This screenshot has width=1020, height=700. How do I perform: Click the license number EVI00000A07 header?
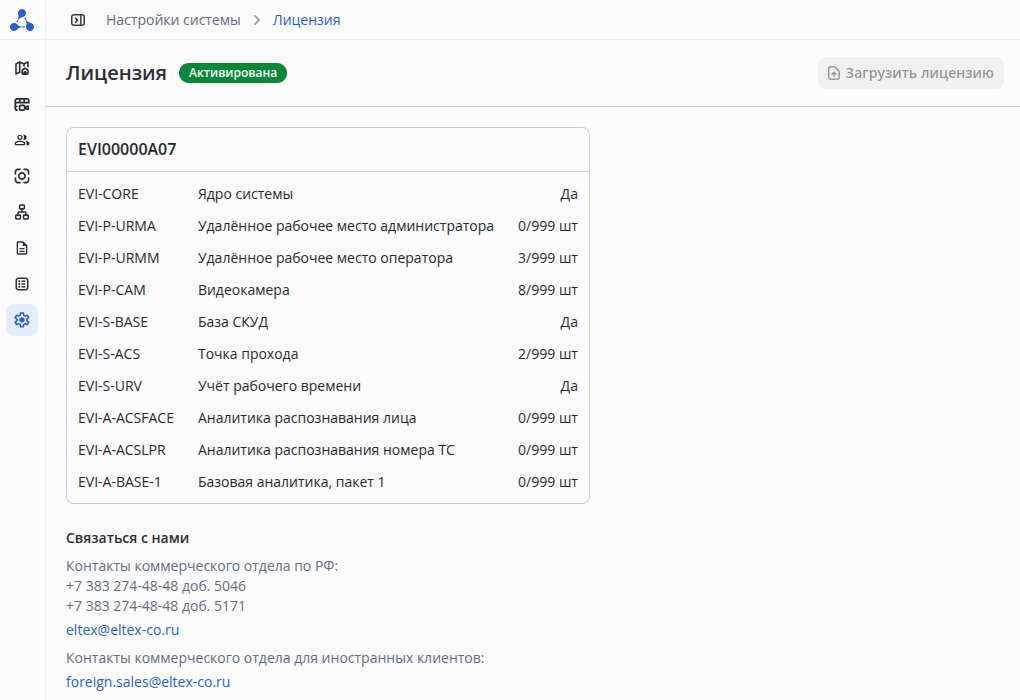[127, 150]
